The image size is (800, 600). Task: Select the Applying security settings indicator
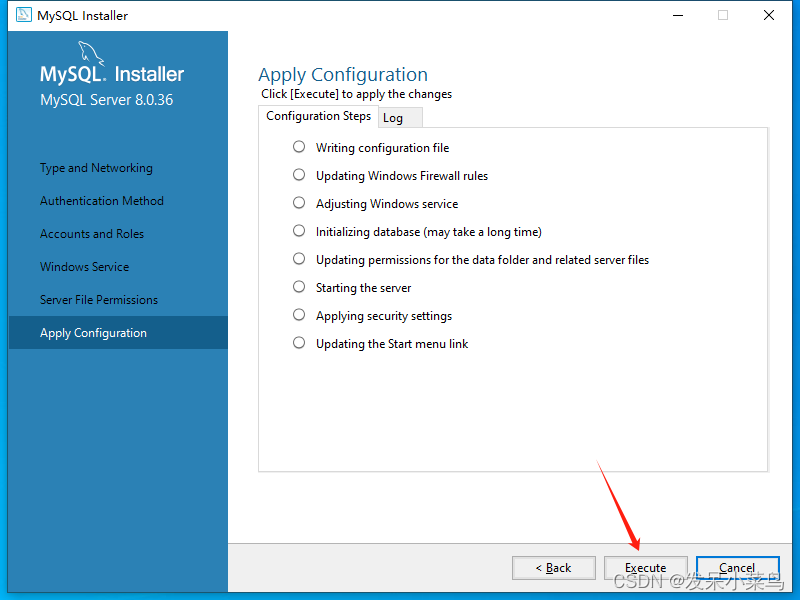click(299, 315)
